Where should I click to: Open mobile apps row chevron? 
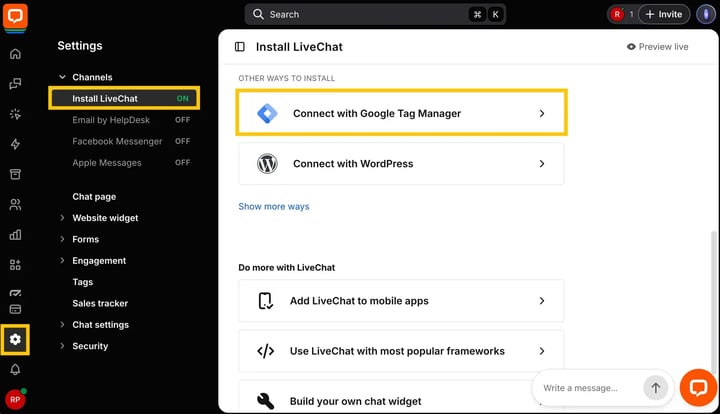point(542,301)
